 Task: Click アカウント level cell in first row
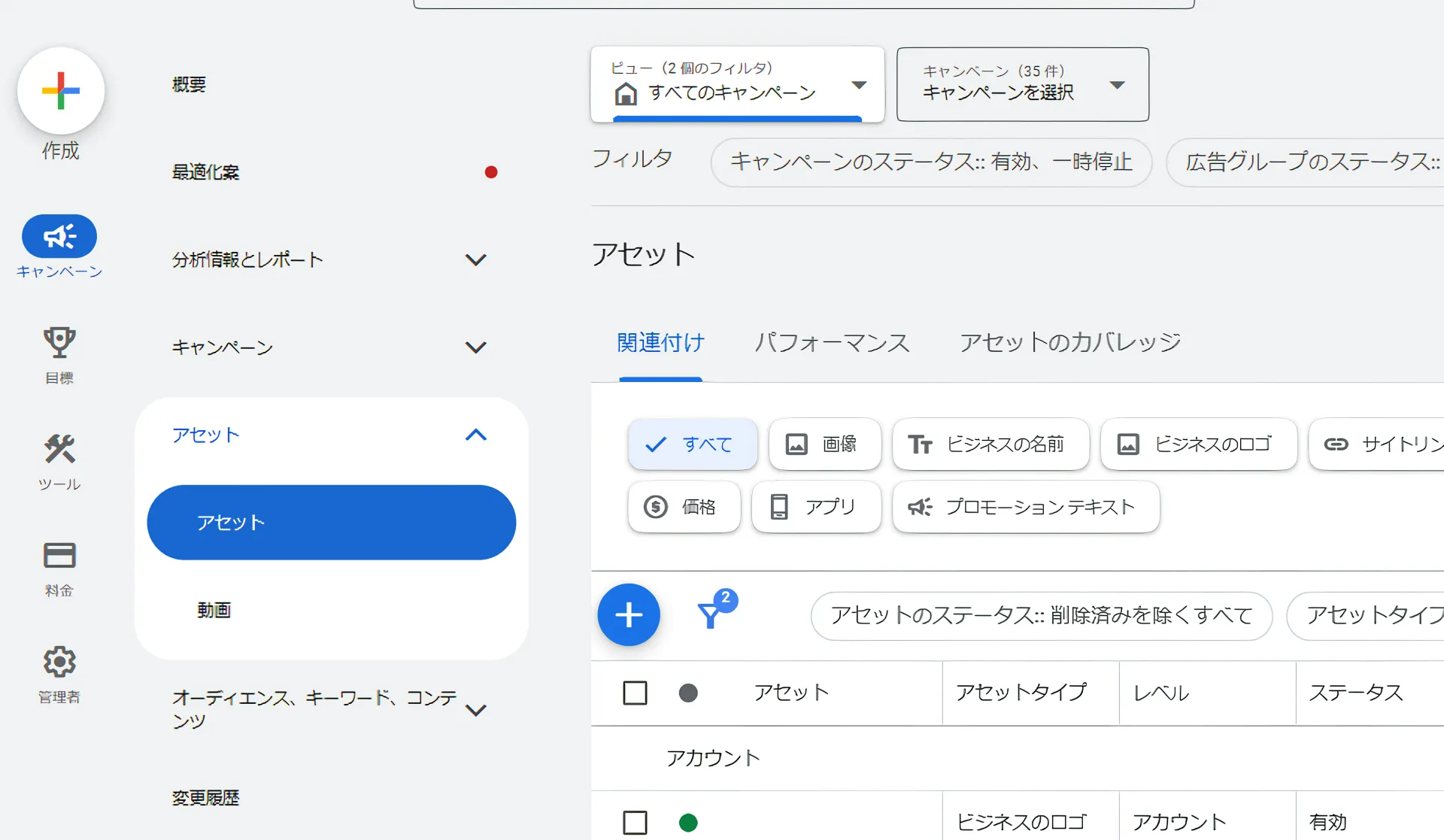1179,823
